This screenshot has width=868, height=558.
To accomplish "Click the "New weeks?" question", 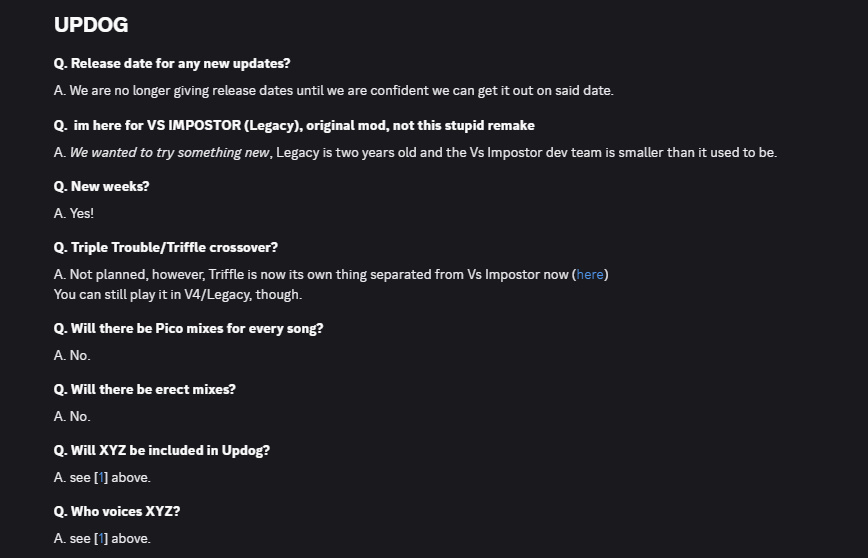I will (102, 186).
